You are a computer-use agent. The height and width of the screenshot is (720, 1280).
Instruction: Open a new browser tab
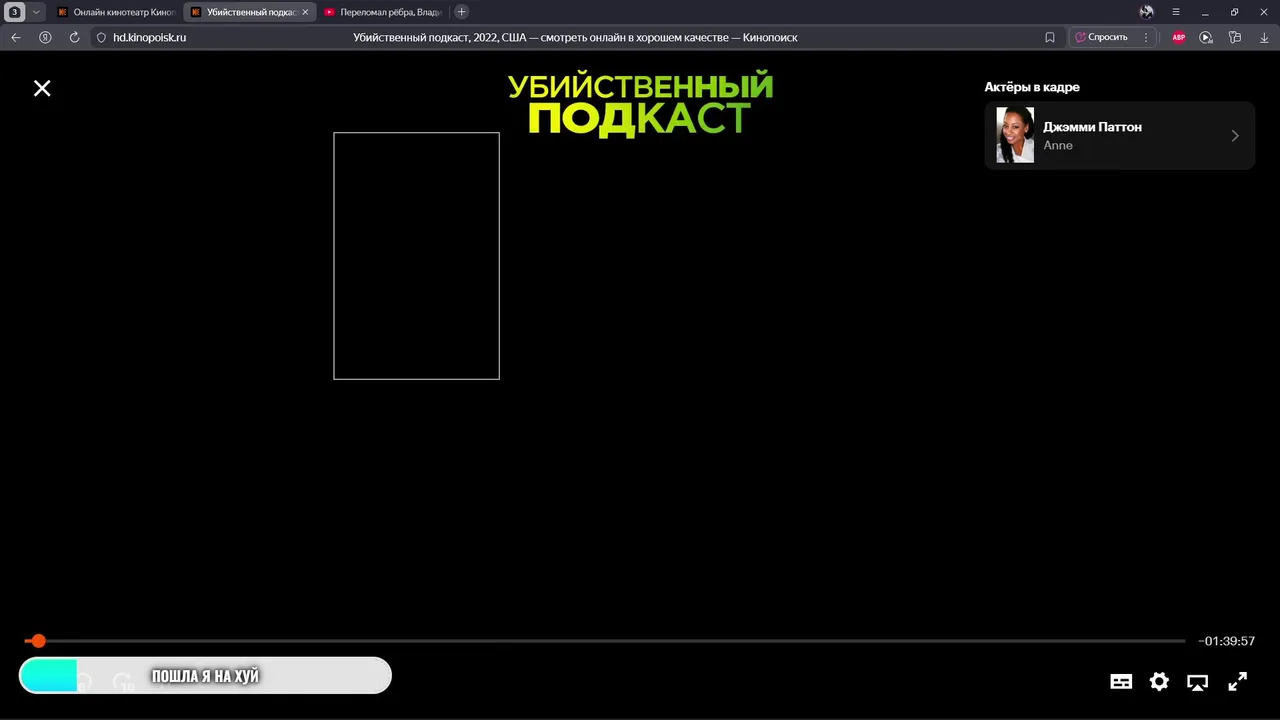461,12
